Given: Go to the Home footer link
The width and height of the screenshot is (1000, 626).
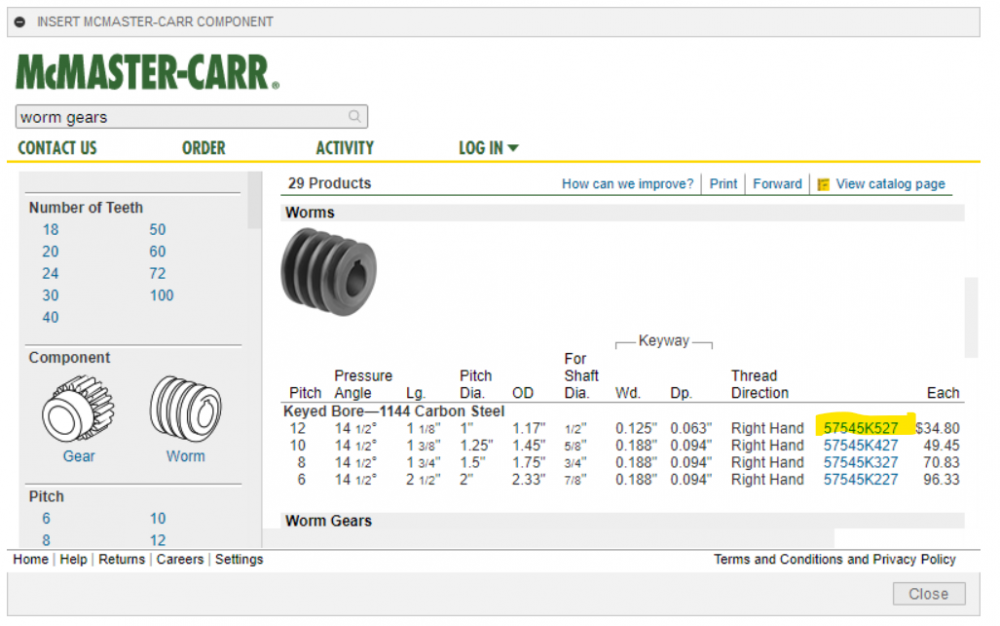Looking at the screenshot, I should [31, 559].
